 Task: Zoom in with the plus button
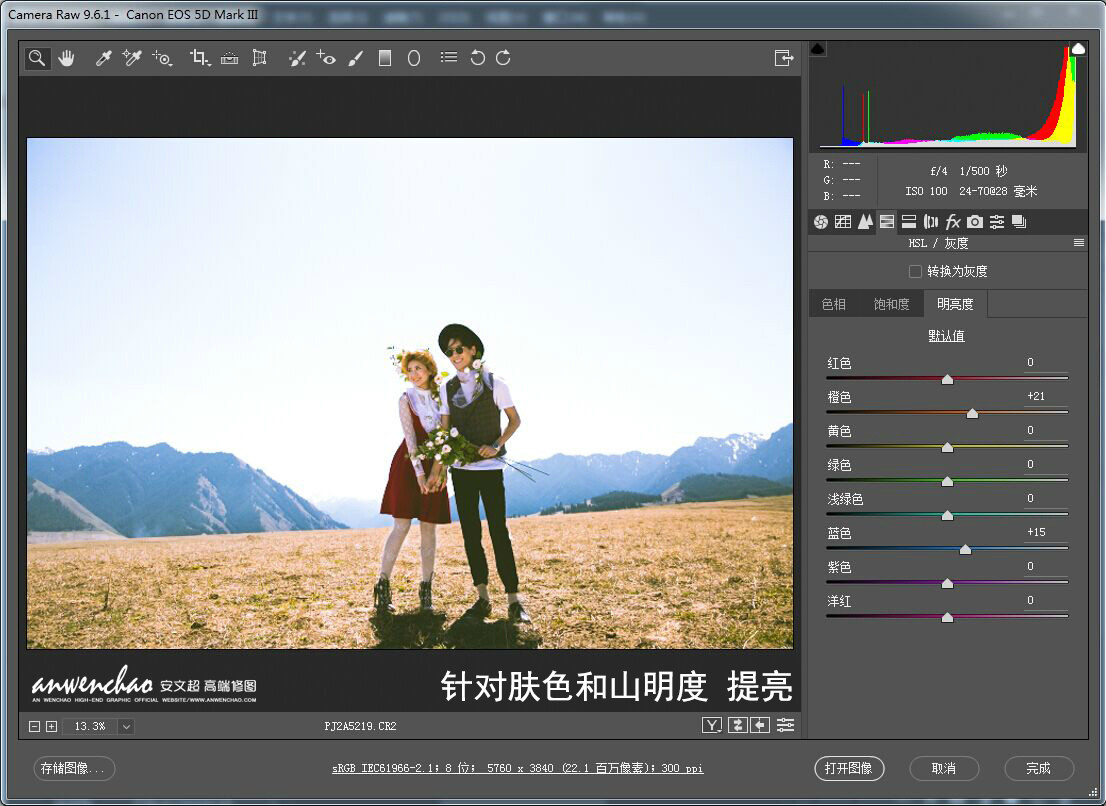point(51,726)
